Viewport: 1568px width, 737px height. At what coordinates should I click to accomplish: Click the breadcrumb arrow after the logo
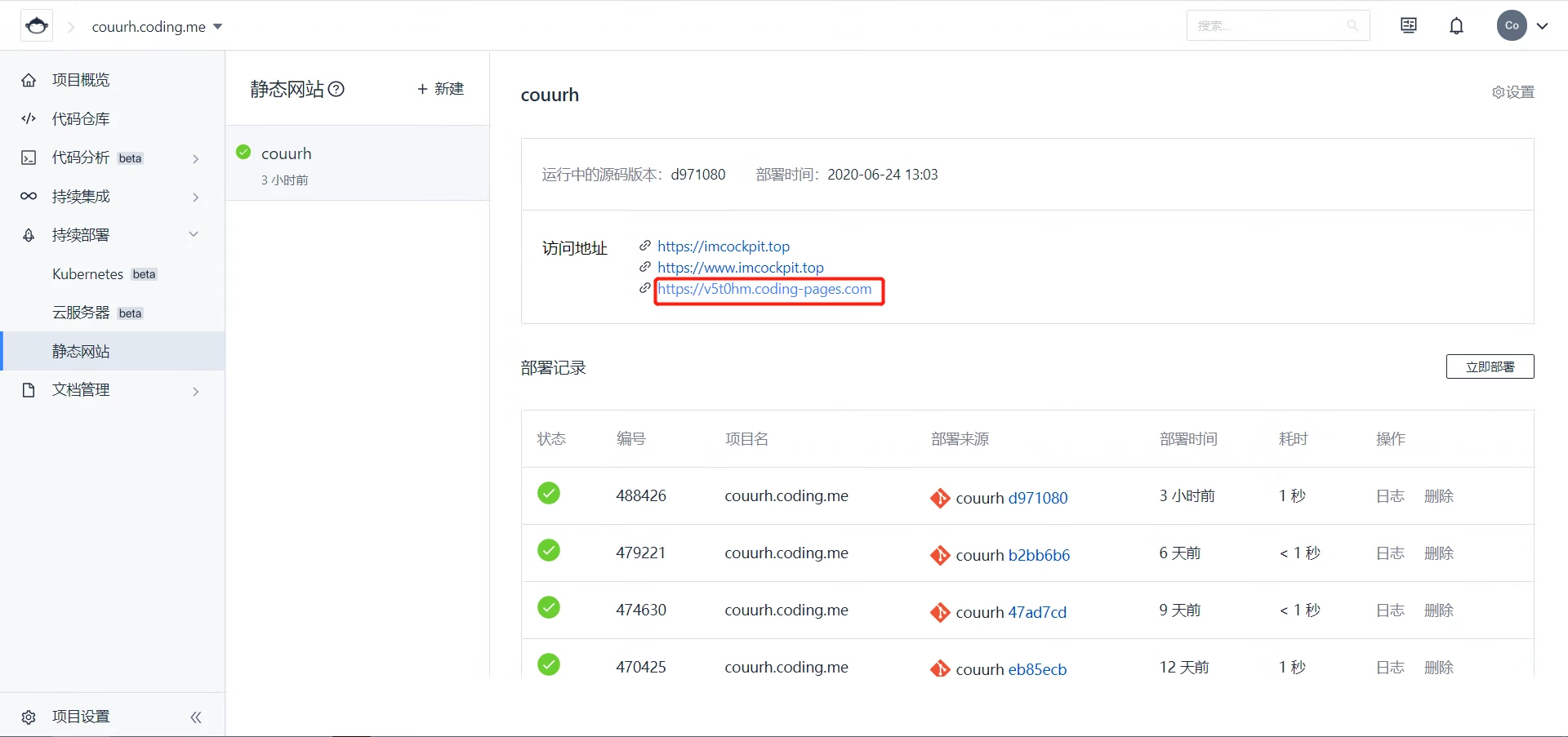click(71, 27)
